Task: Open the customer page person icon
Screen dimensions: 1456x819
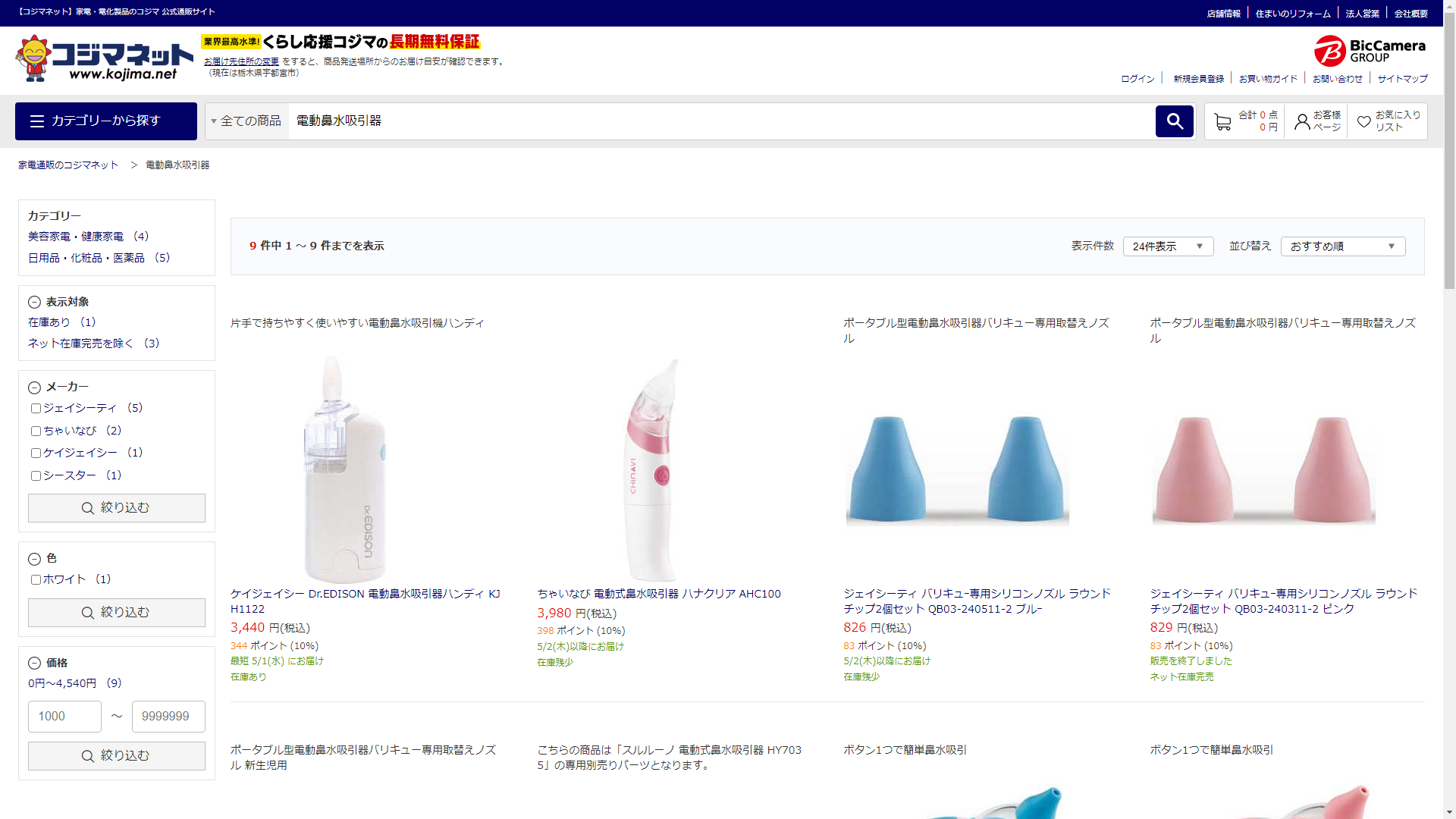Action: (1302, 122)
